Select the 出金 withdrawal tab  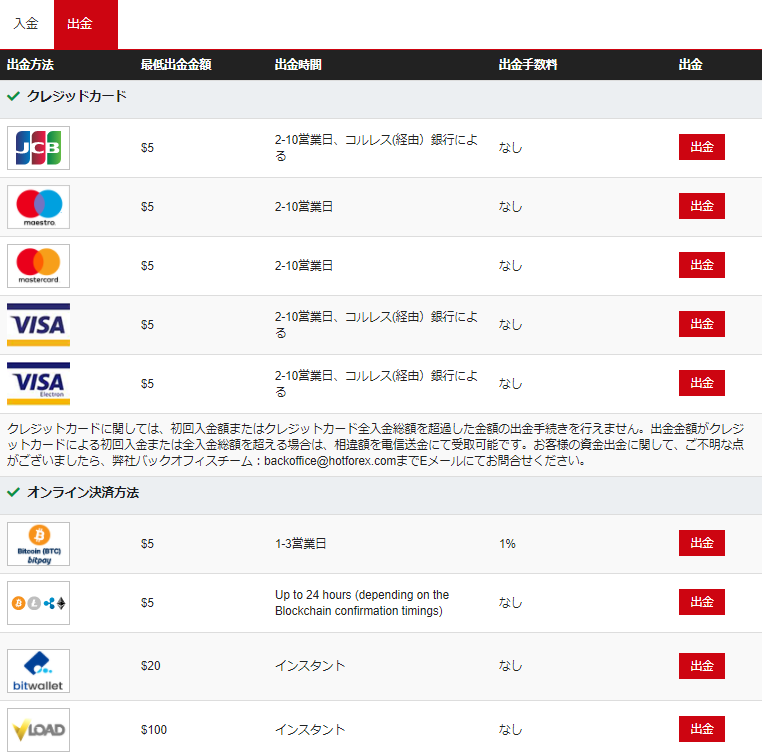85,23
